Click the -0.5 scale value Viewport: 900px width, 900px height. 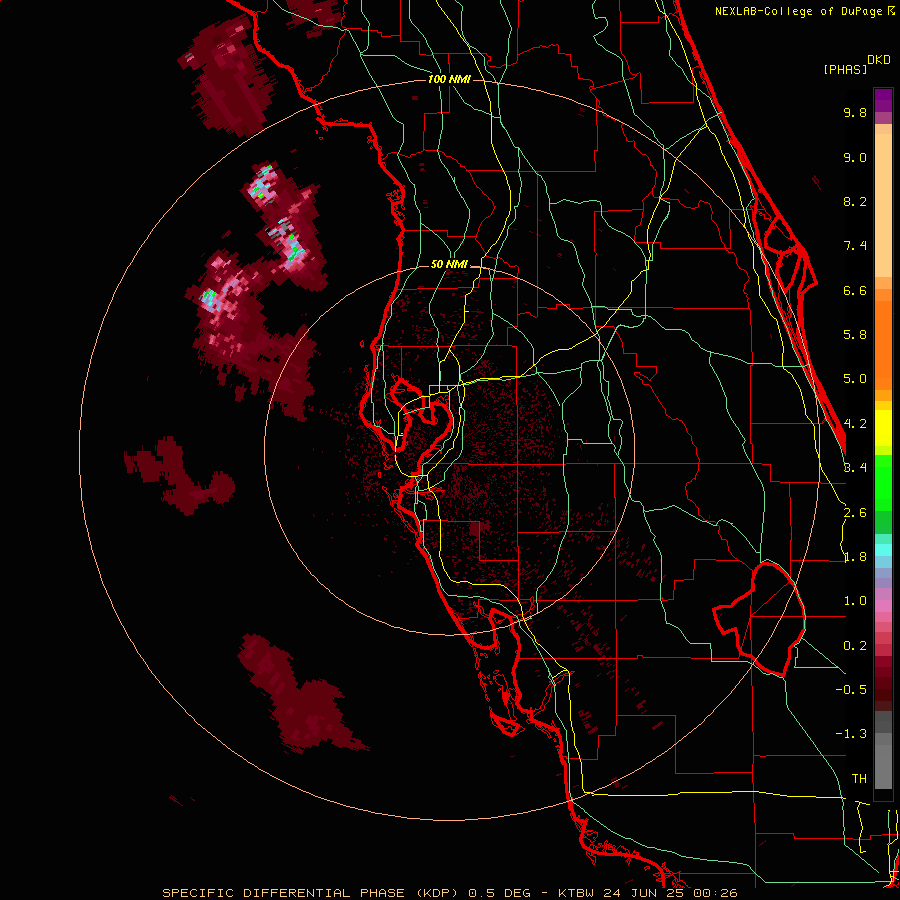pos(851,690)
